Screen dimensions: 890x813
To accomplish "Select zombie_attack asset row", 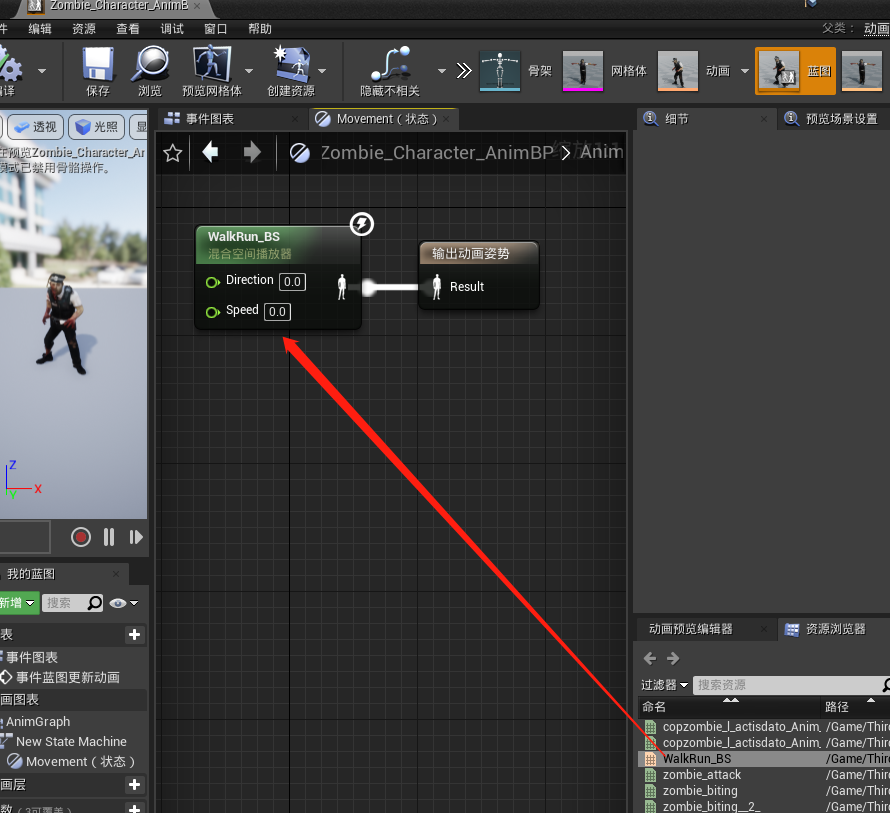I will (x=764, y=774).
